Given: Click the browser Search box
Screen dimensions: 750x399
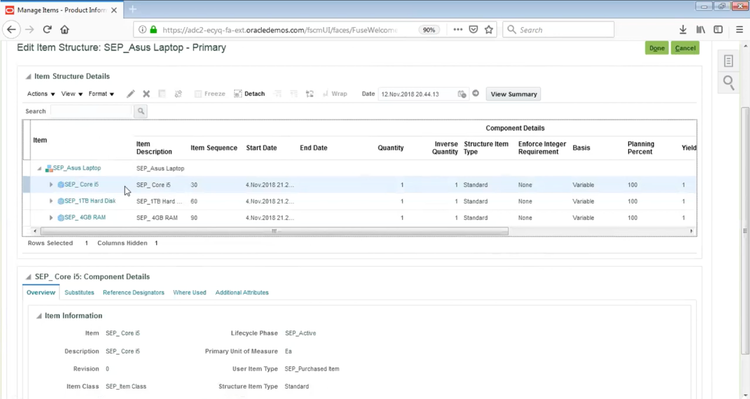Looking at the screenshot, I should (558, 30).
